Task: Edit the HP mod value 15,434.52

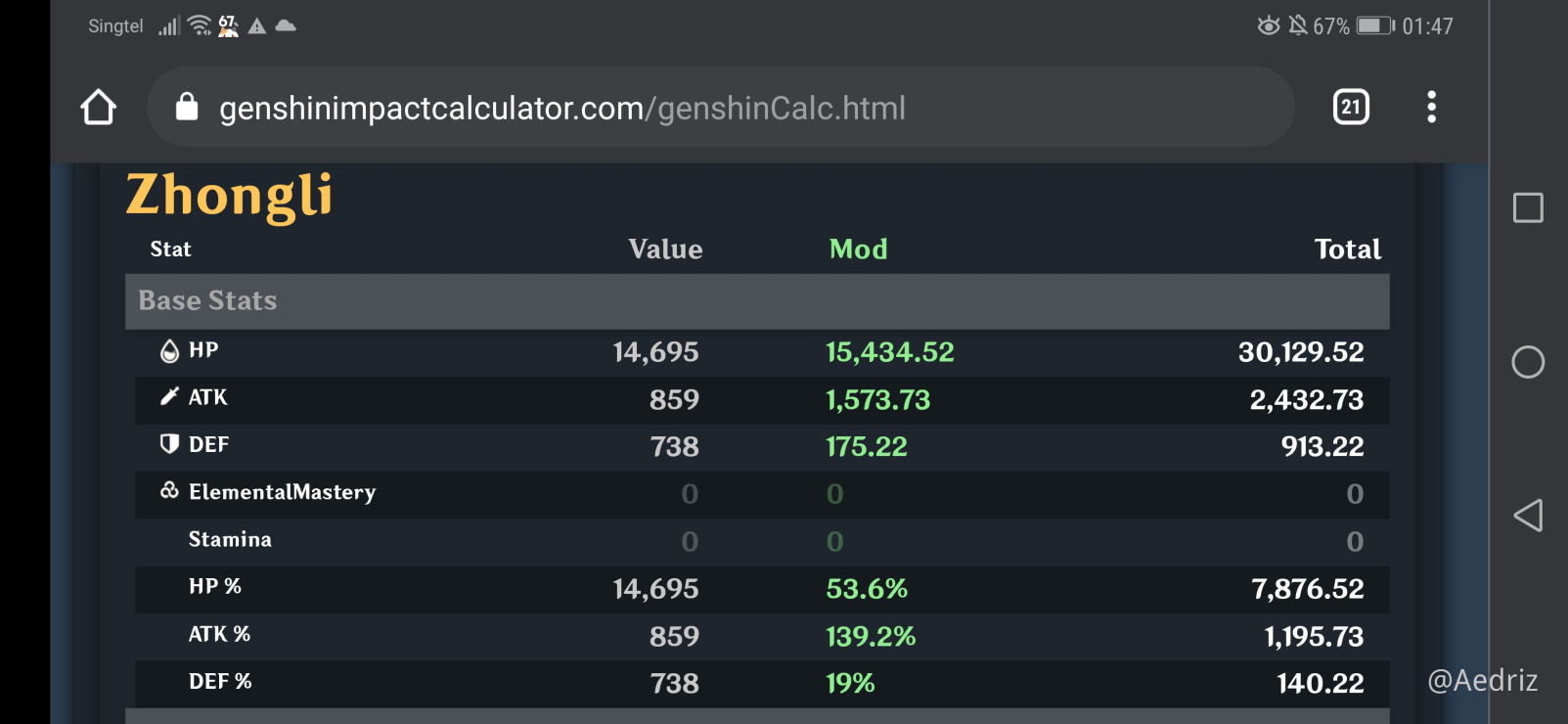Action: [889, 352]
